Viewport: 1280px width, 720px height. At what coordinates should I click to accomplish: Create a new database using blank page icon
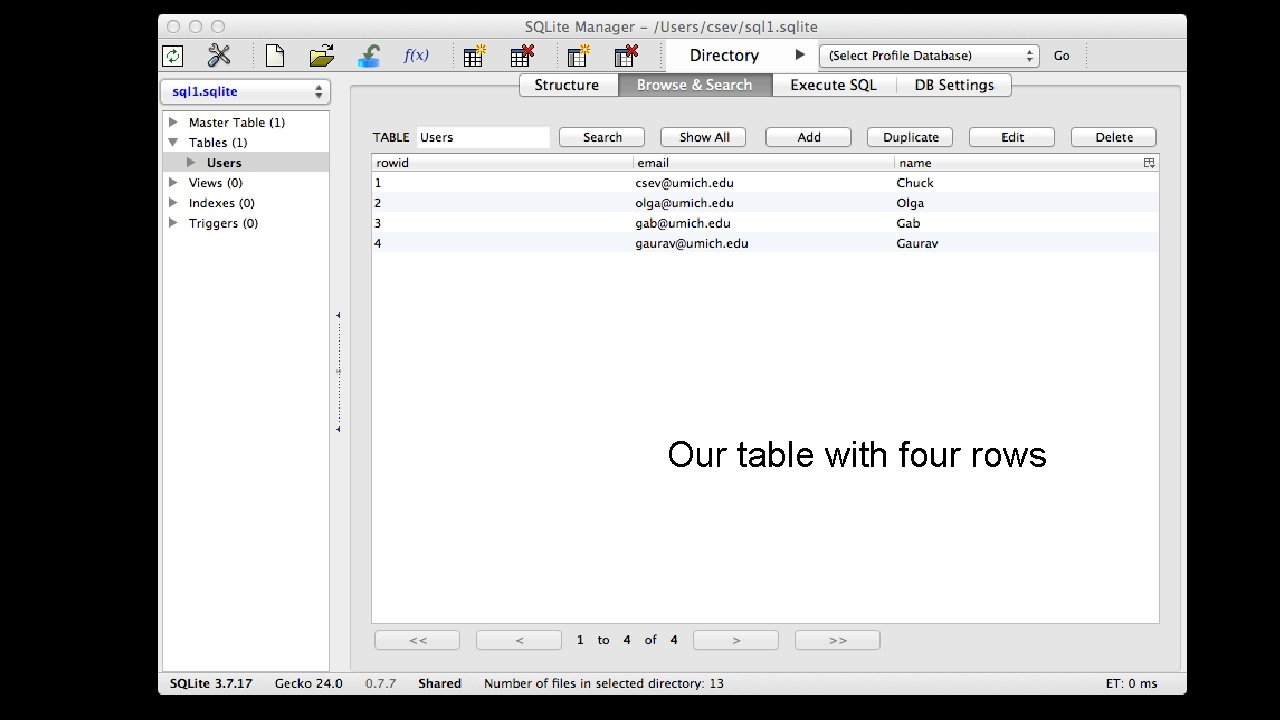275,56
